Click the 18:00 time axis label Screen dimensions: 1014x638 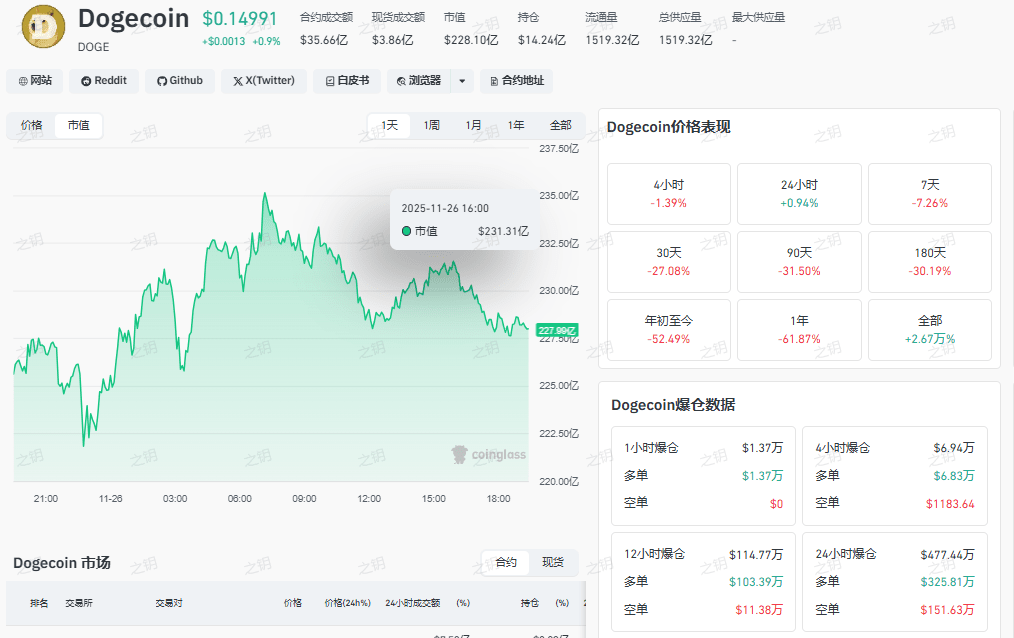[x=498, y=499]
